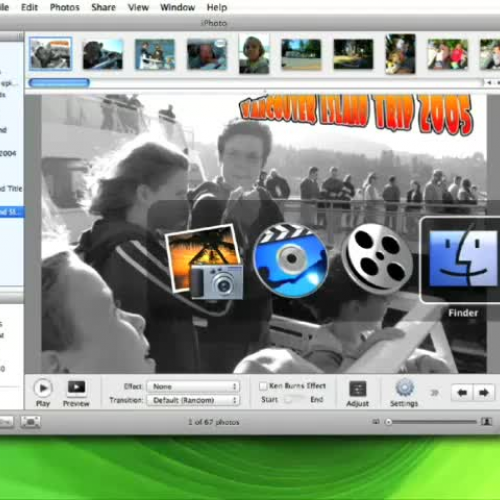Select the eighth portrait thumbnail
This screenshot has height=500, width=500.
tap(400, 54)
